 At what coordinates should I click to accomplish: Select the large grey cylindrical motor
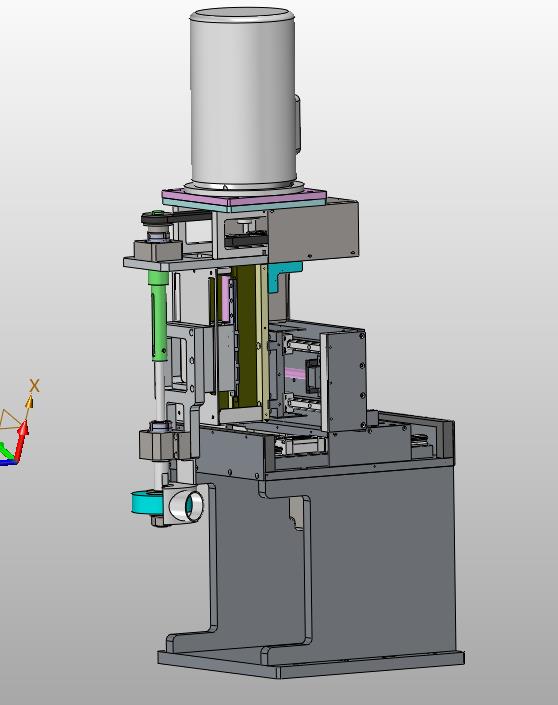pyautogui.click(x=243, y=97)
